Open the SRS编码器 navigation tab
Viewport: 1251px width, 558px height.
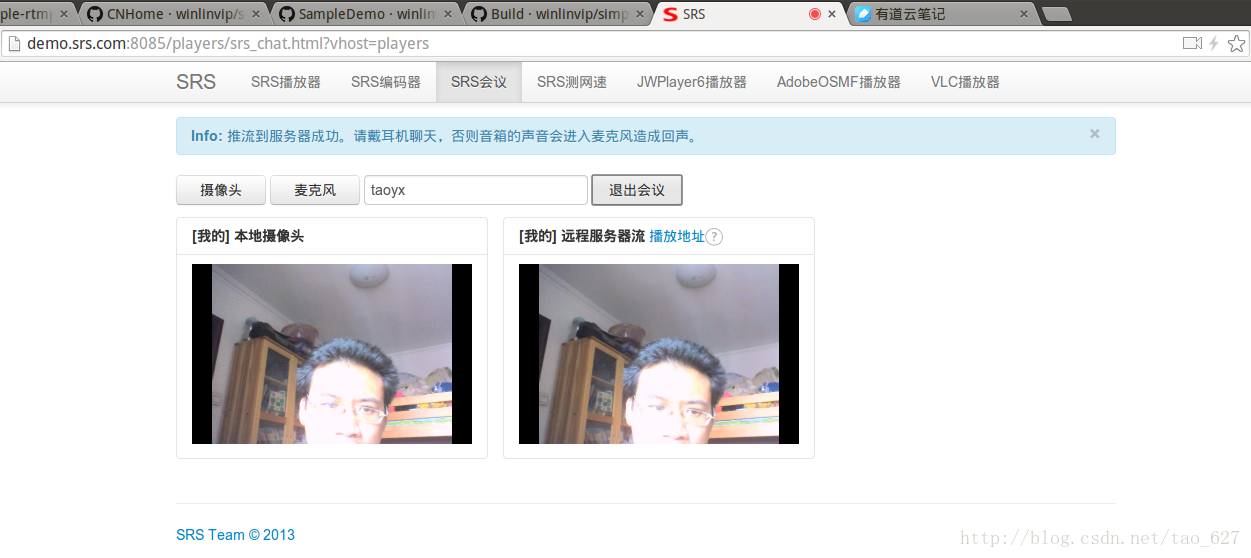click(386, 82)
